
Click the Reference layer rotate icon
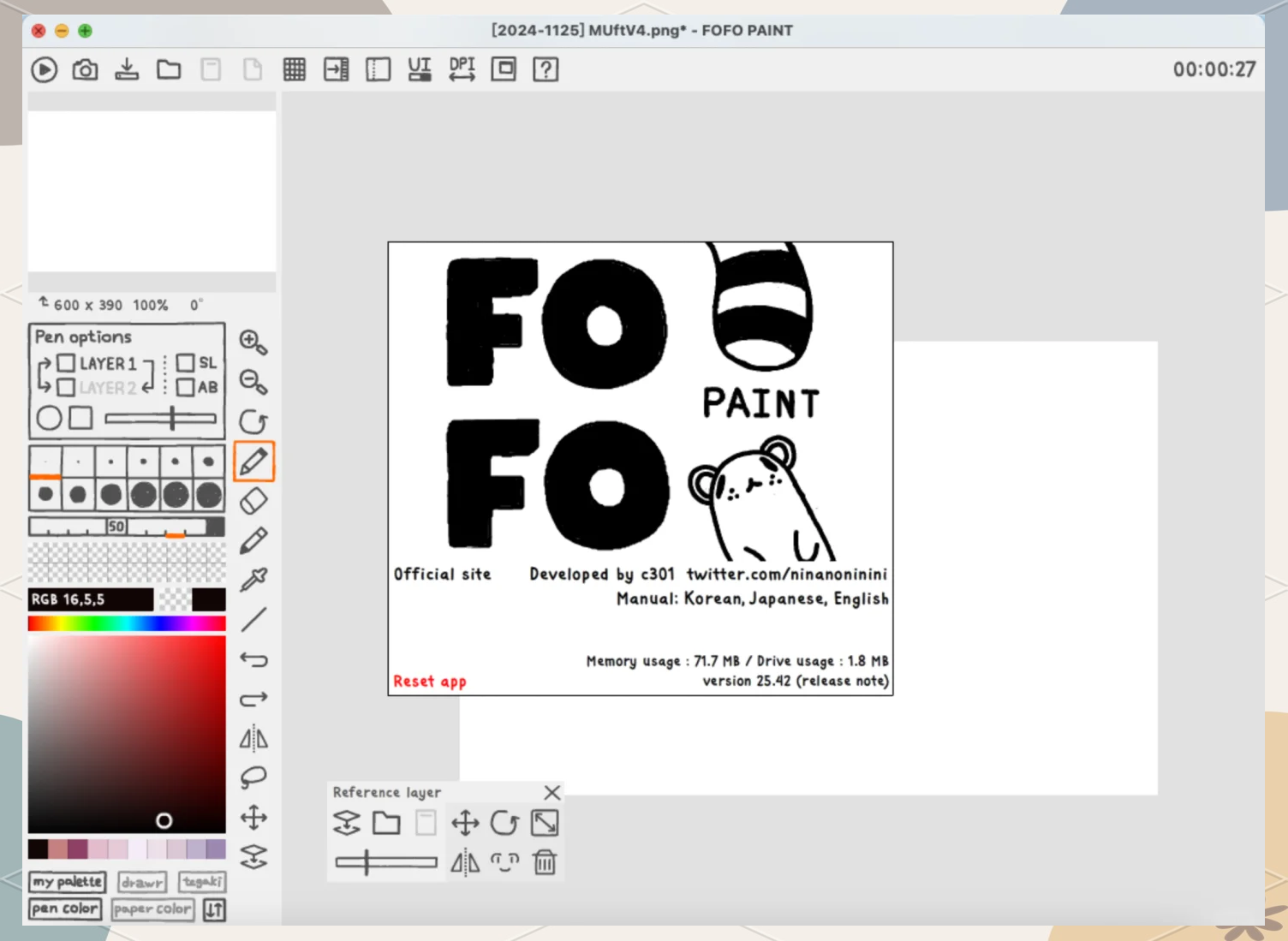point(504,823)
